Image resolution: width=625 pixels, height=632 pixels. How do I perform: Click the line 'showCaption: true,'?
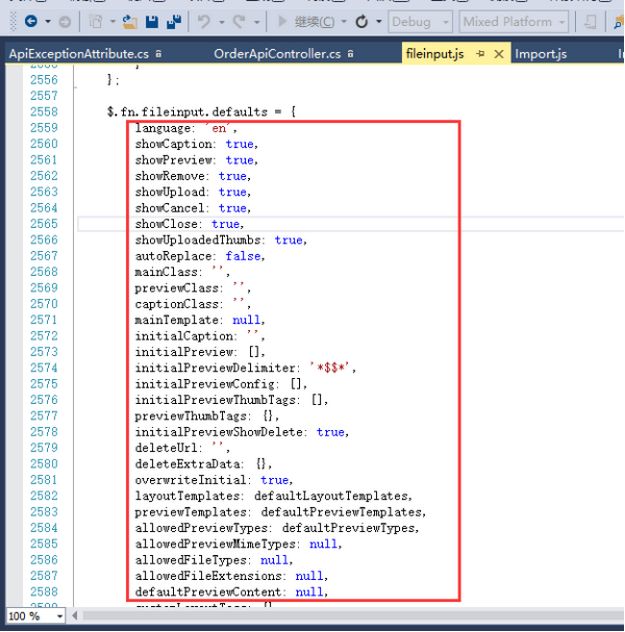click(196, 144)
